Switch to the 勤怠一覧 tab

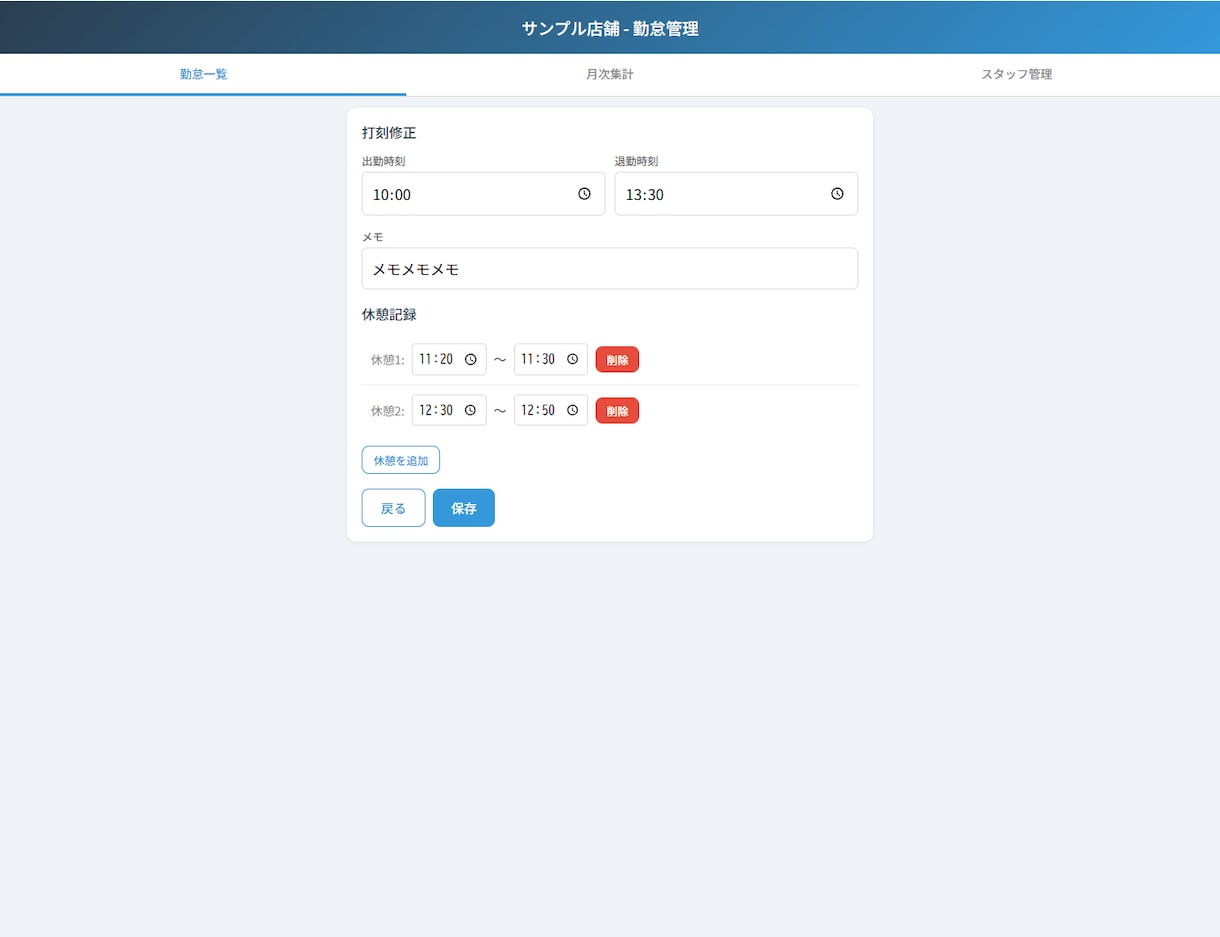(x=203, y=75)
